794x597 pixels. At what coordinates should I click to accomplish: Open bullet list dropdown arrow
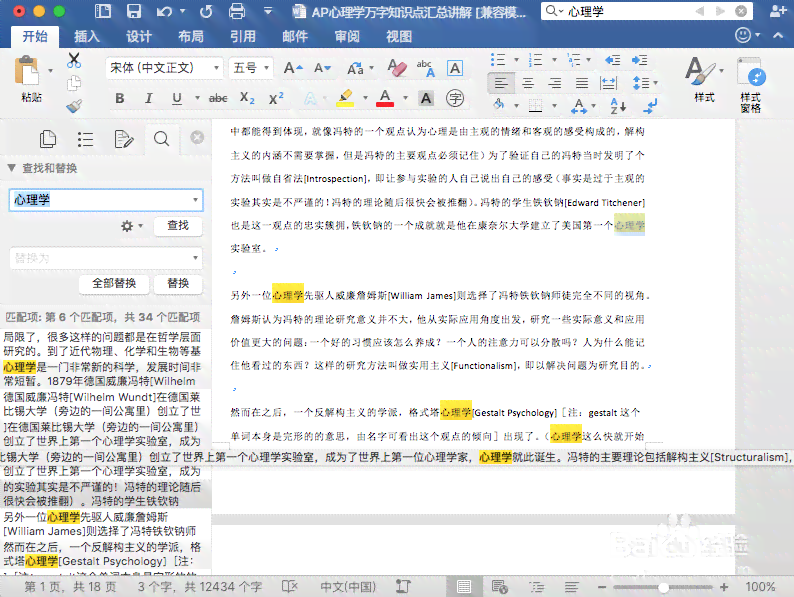coord(516,60)
